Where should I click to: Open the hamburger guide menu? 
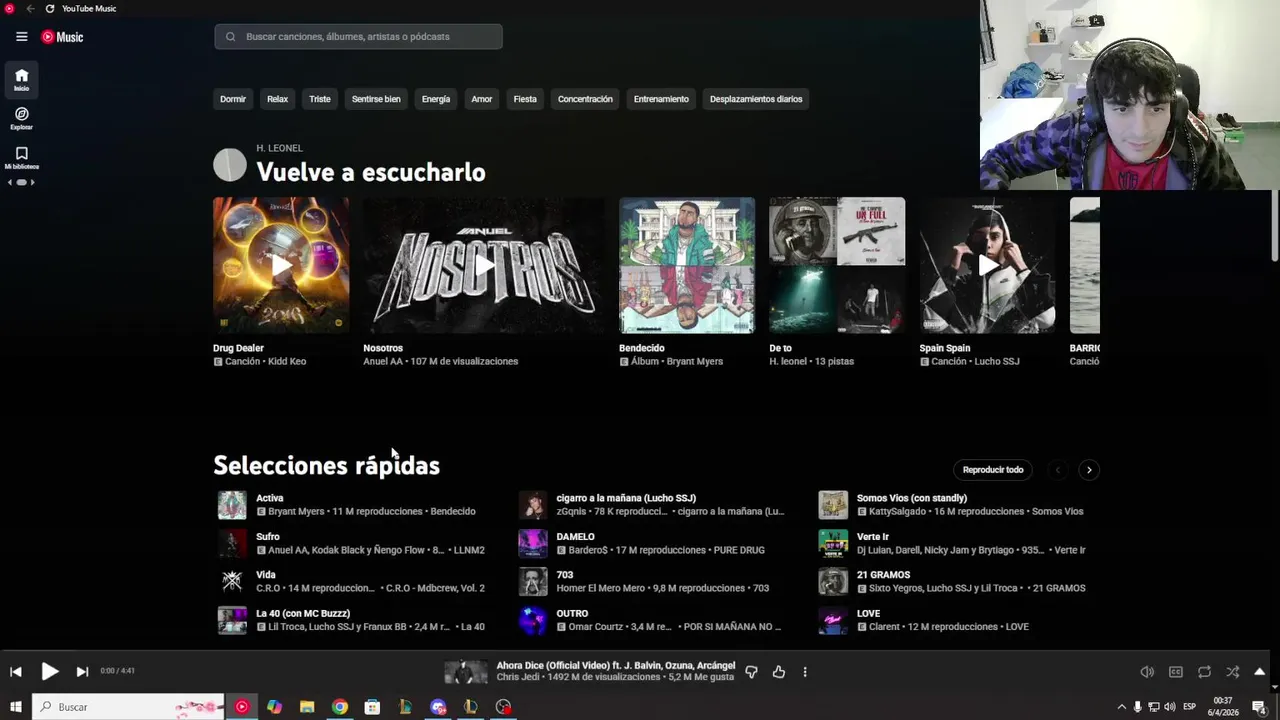pyautogui.click(x=21, y=37)
